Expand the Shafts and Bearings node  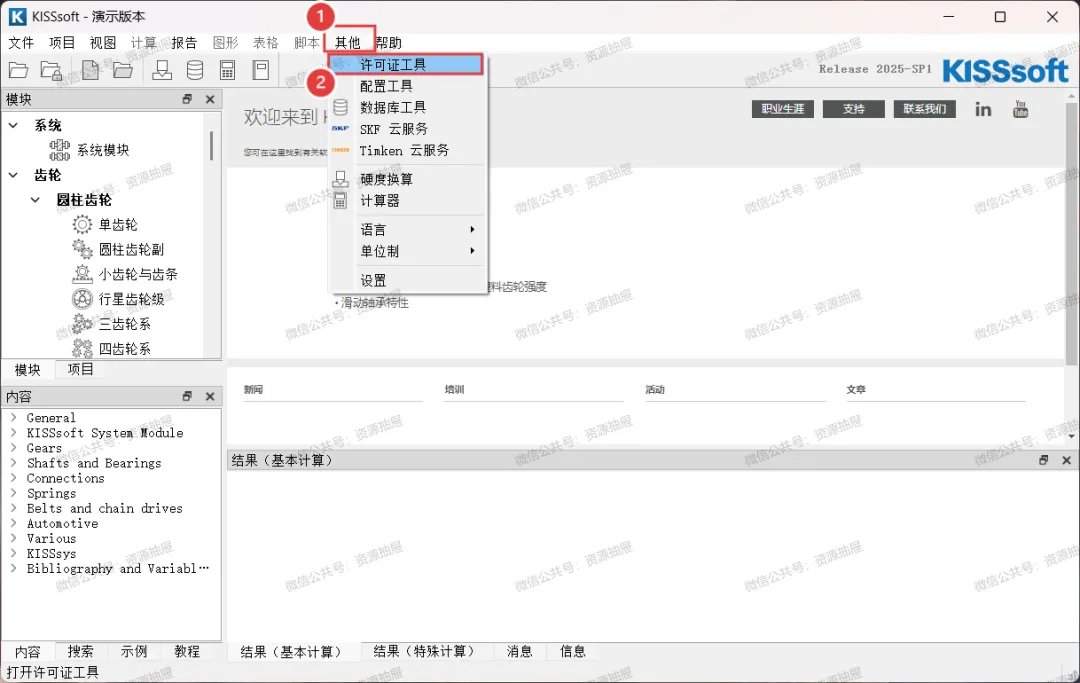pos(13,463)
